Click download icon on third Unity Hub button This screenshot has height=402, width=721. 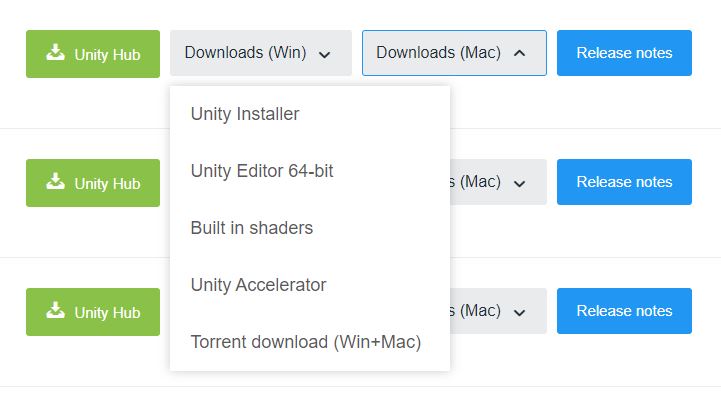55,310
